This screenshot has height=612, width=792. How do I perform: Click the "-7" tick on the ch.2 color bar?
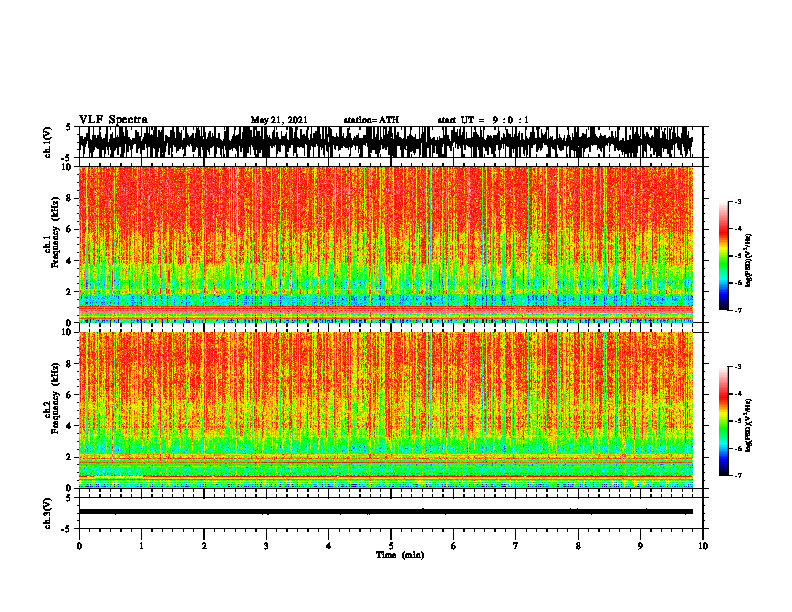click(738, 475)
